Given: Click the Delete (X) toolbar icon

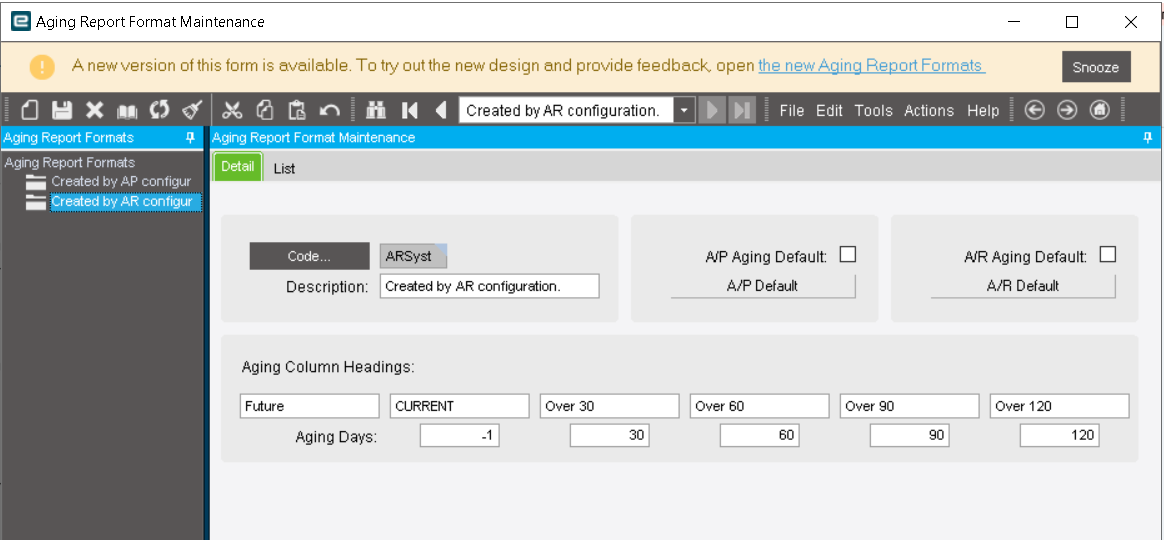Looking at the screenshot, I should click(x=94, y=110).
